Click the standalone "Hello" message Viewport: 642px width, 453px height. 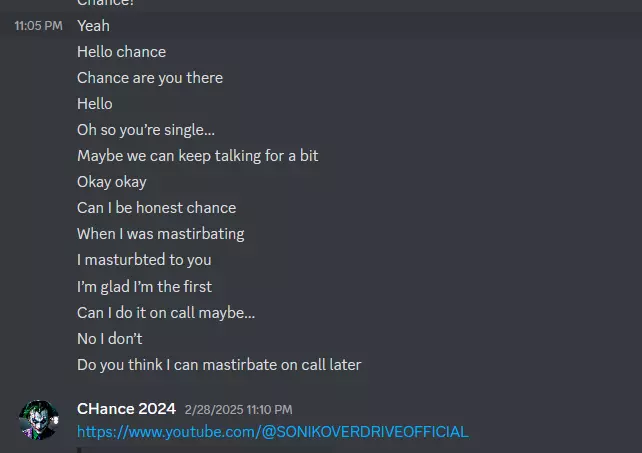pyautogui.click(x=95, y=104)
